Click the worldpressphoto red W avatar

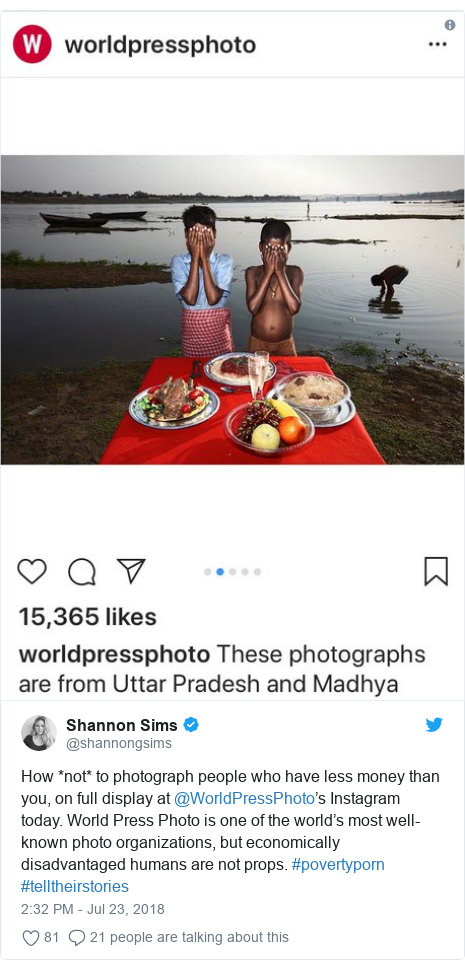[x=32, y=44]
